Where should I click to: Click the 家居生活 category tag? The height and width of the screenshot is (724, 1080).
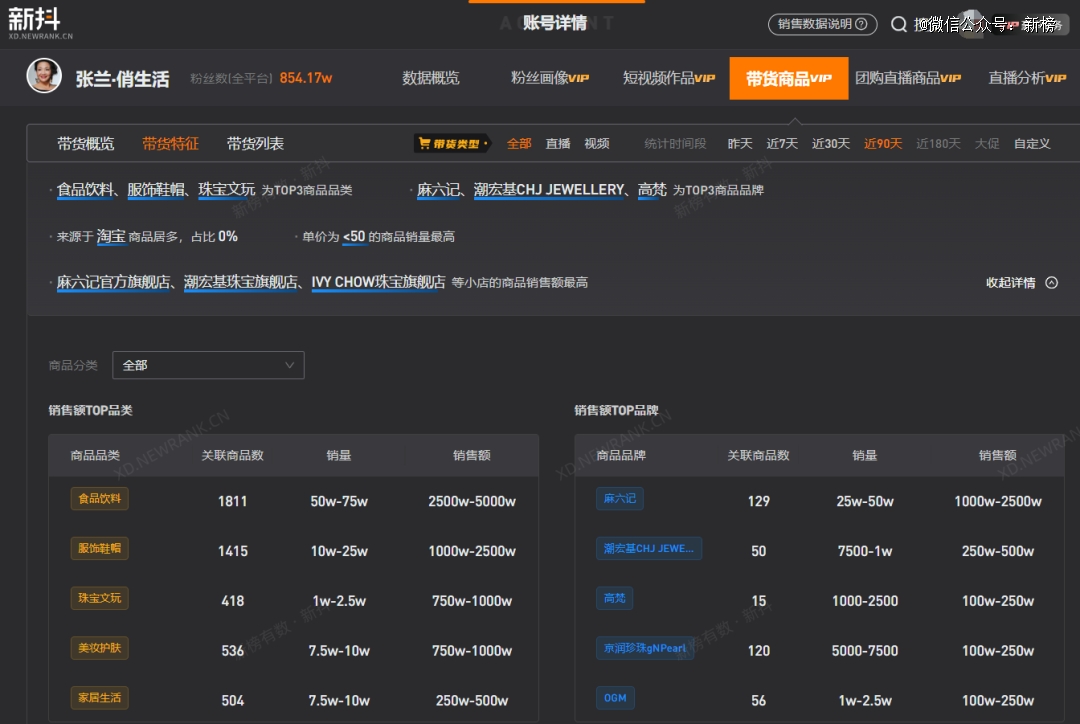(x=99, y=697)
